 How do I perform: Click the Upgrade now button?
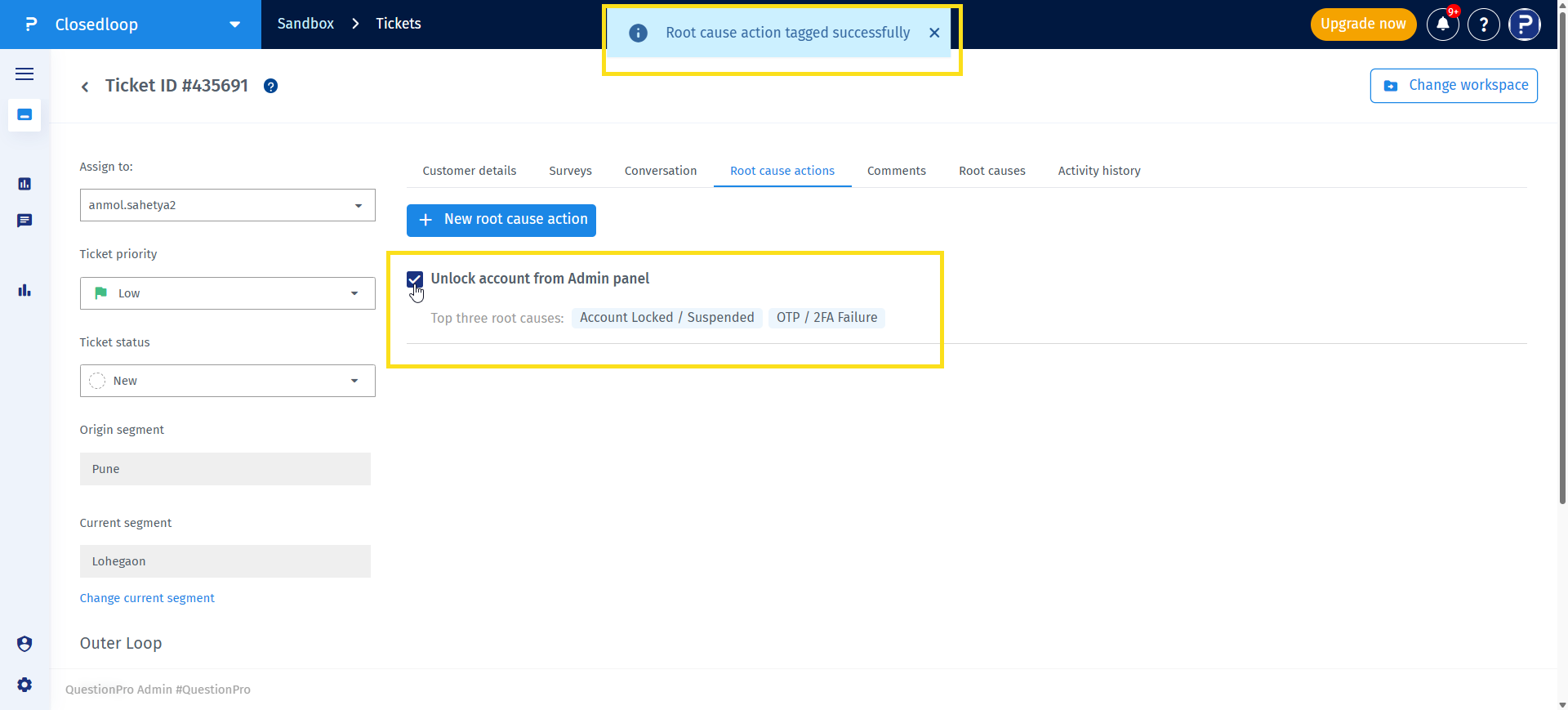(x=1363, y=25)
